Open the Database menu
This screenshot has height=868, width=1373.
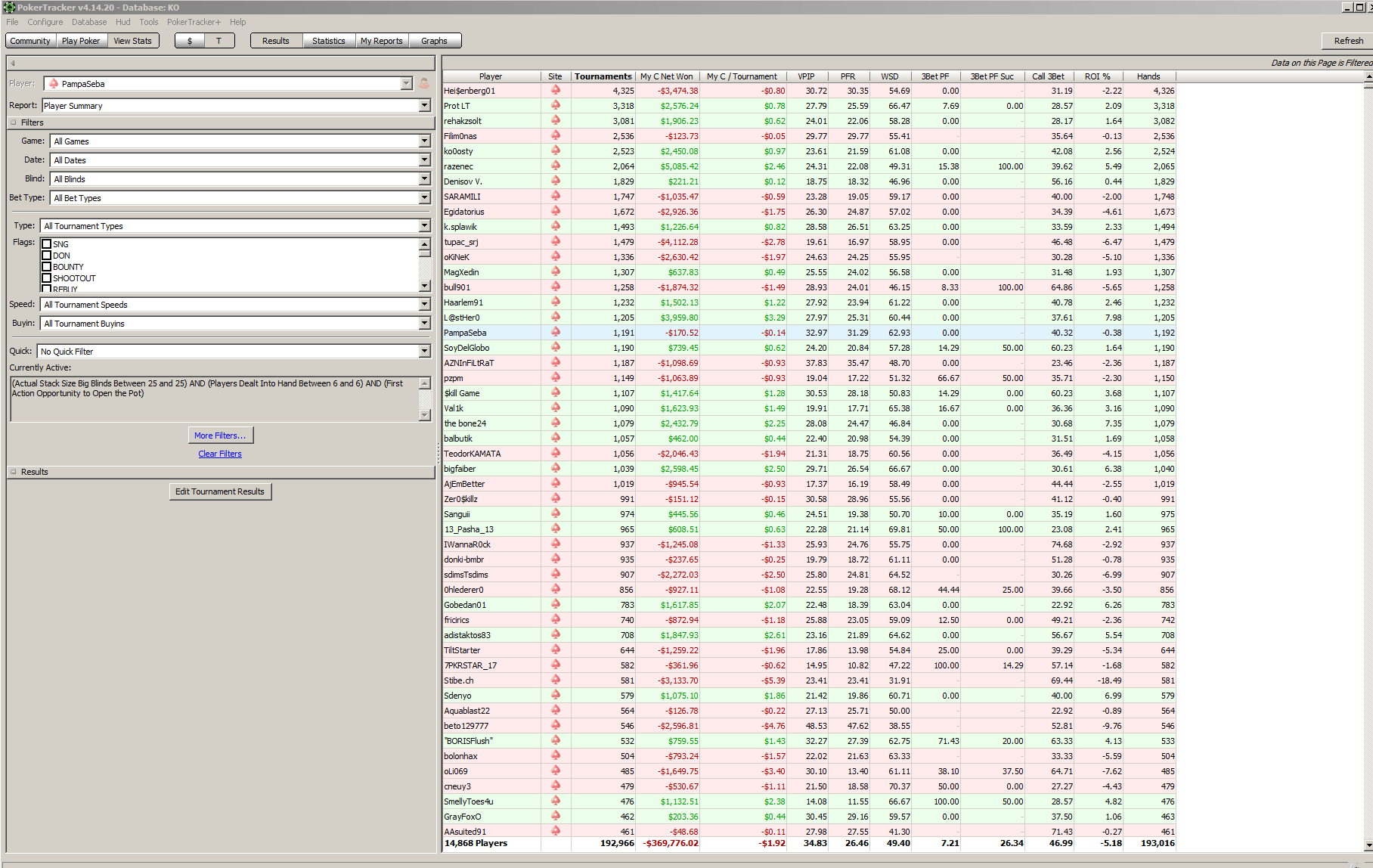coord(89,22)
